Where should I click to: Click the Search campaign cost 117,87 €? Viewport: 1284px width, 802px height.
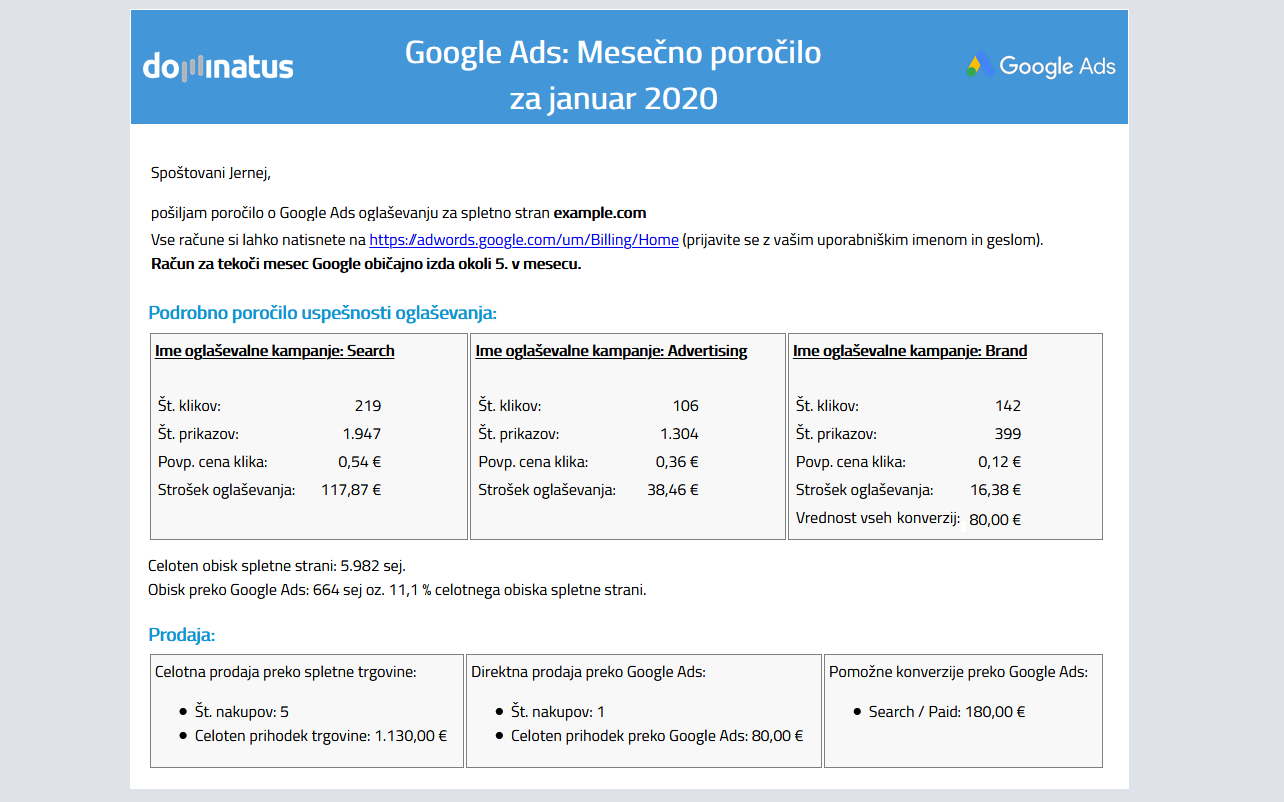click(x=350, y=490)
